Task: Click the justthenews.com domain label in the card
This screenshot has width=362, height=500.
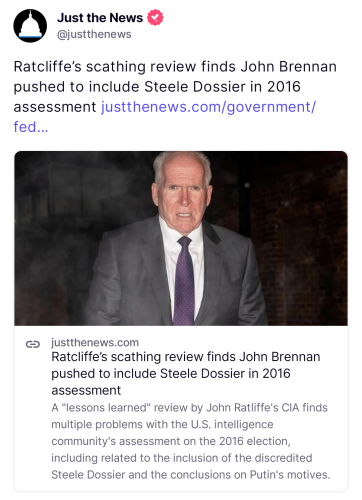Action: [95, 342]
